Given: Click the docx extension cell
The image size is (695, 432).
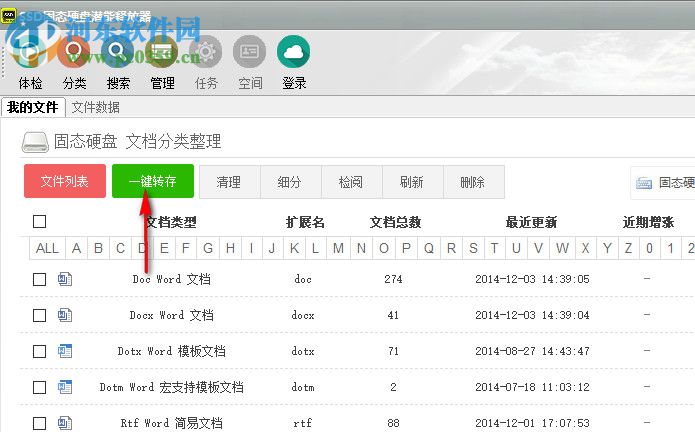Looking at the screenshot, I should pyautogui.click(x=303, y=315).
